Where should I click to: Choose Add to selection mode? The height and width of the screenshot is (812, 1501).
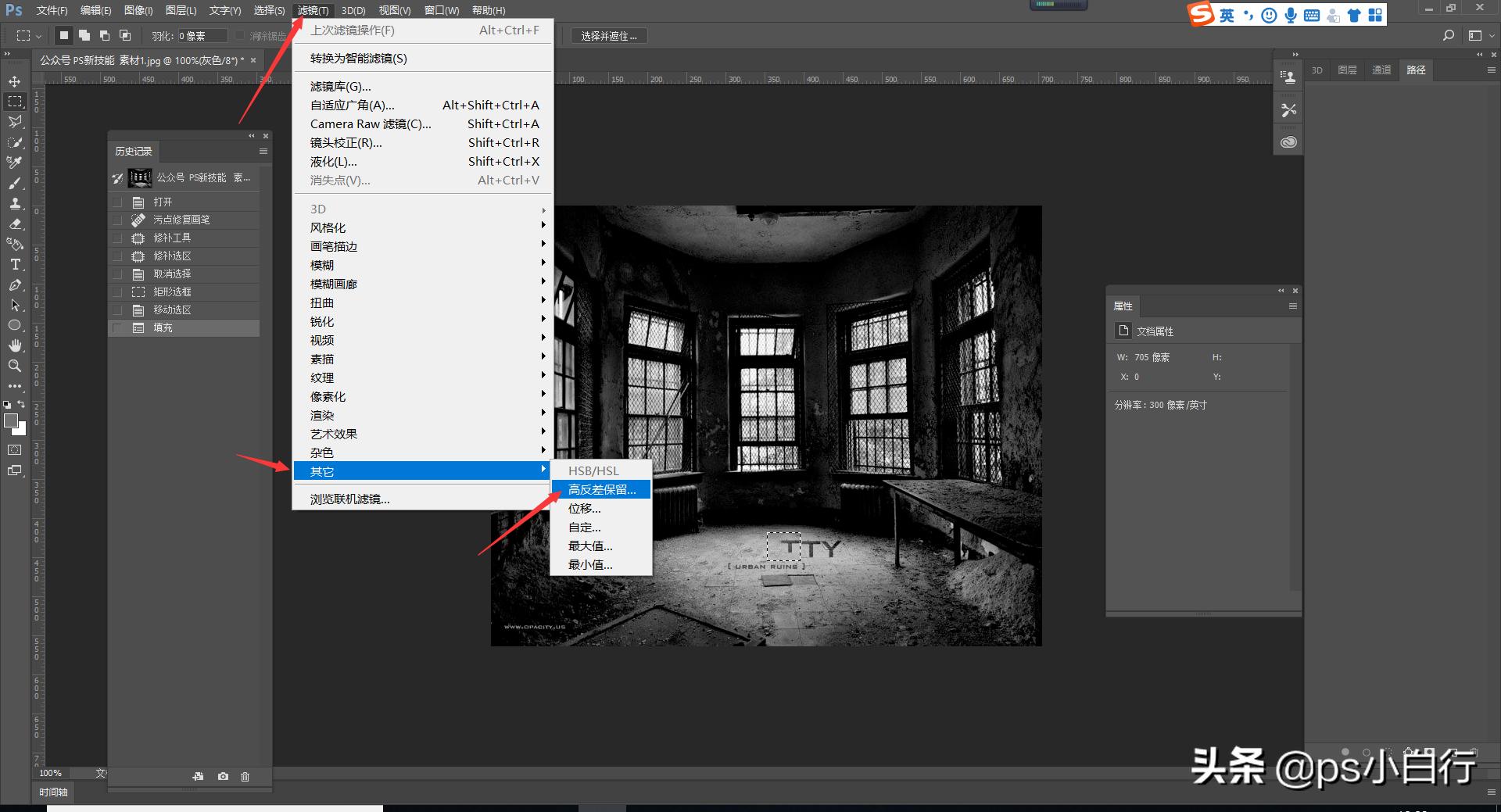tap(84, 35)
